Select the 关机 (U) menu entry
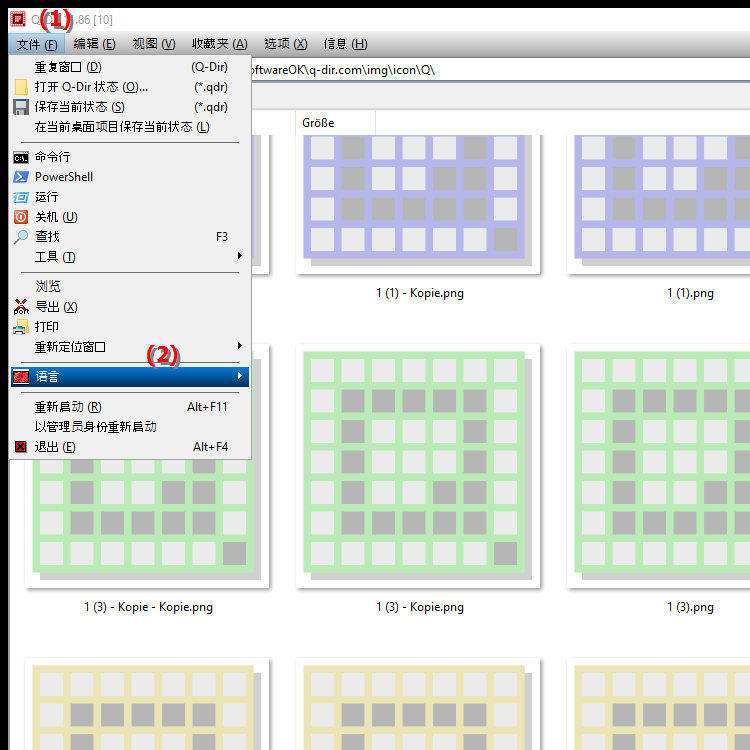Screen dimensions: 750x750 [130, 217]
